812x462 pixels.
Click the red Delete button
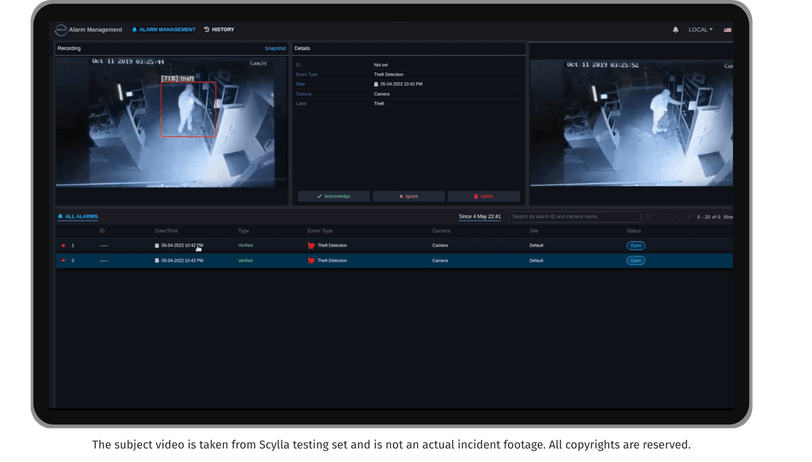coord(484,196)
